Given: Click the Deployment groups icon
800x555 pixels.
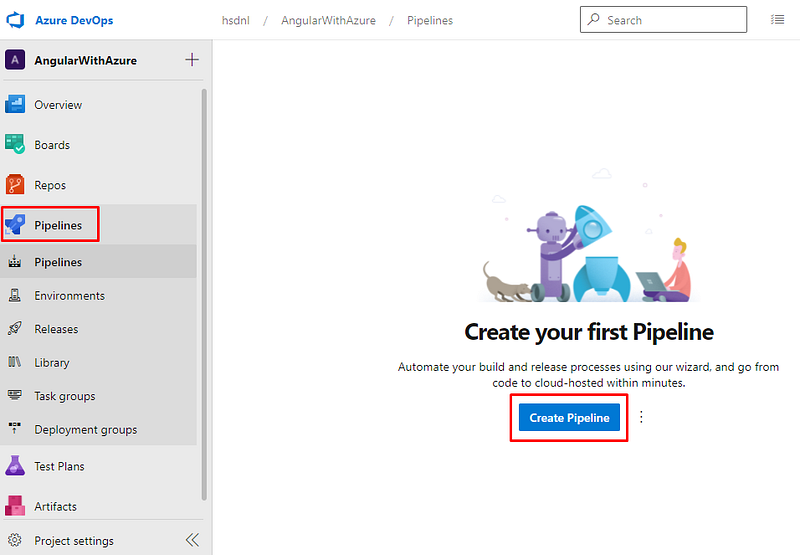Looking at the screenshot, I should [15, 427].
